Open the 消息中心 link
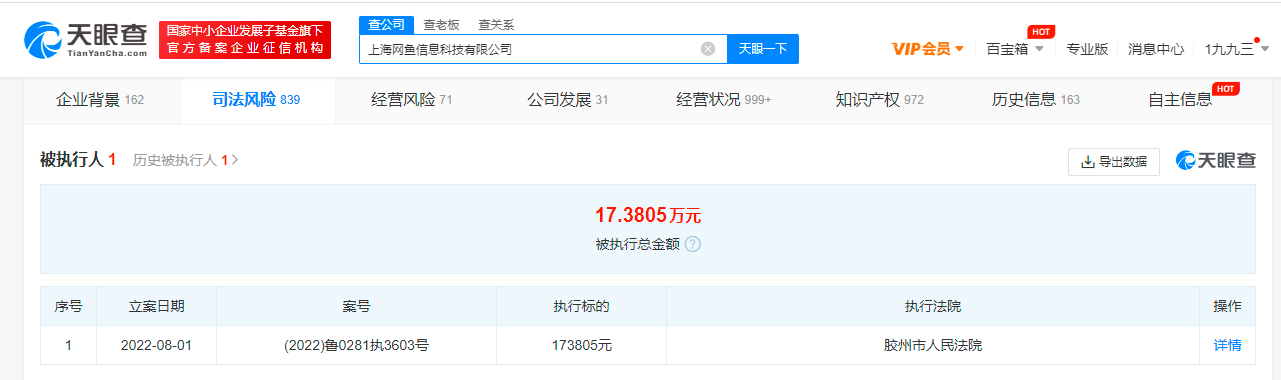The image size is (1281, 380). click(1156, 49)
